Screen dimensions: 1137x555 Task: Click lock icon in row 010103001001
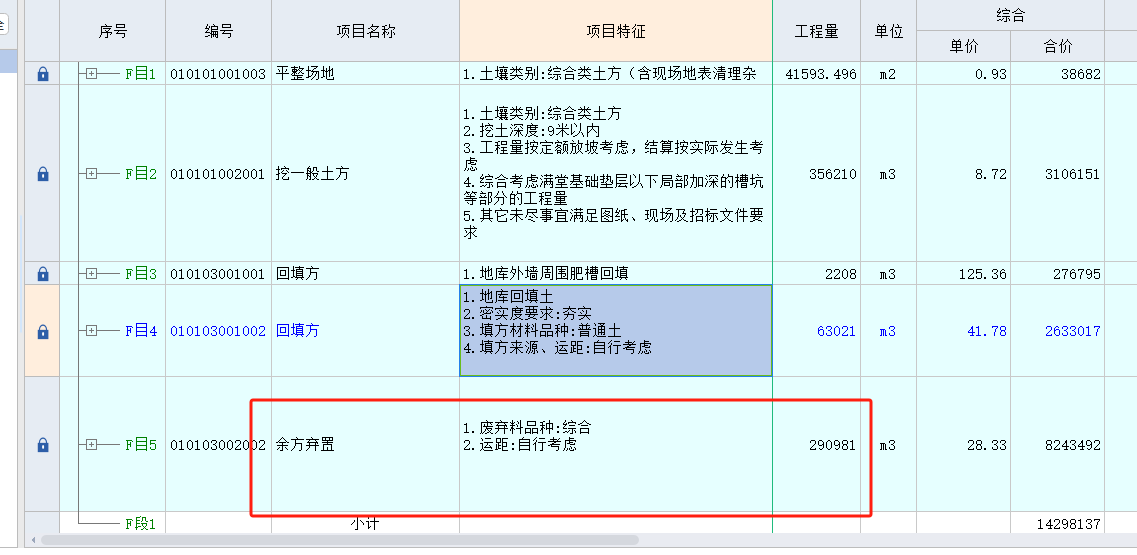42,274
